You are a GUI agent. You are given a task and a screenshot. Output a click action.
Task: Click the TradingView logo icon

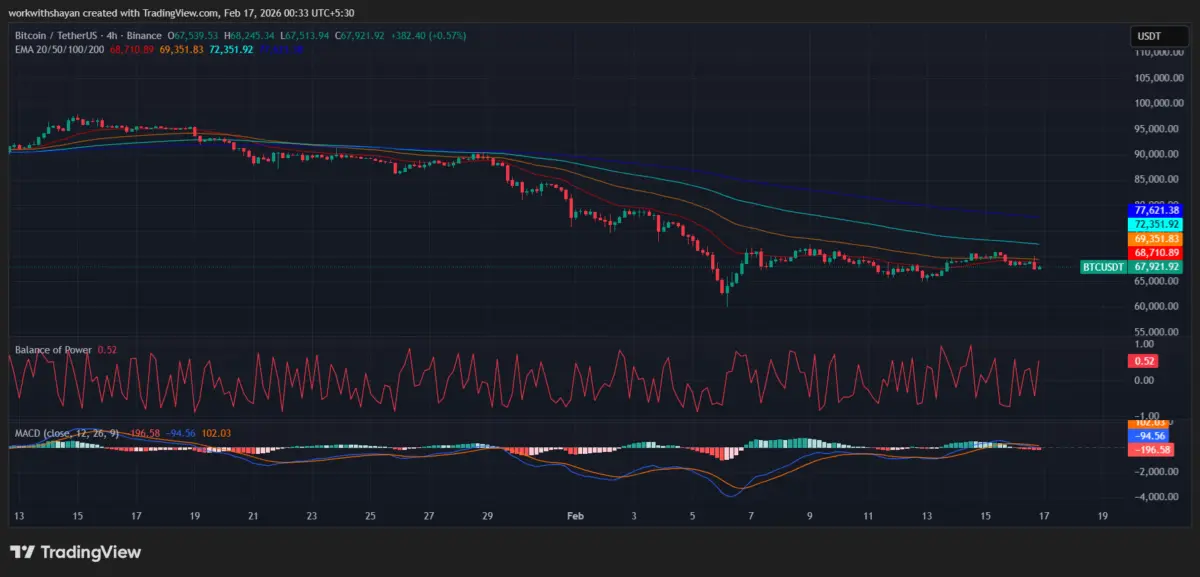pyautogui.click(x=22, y=552)
